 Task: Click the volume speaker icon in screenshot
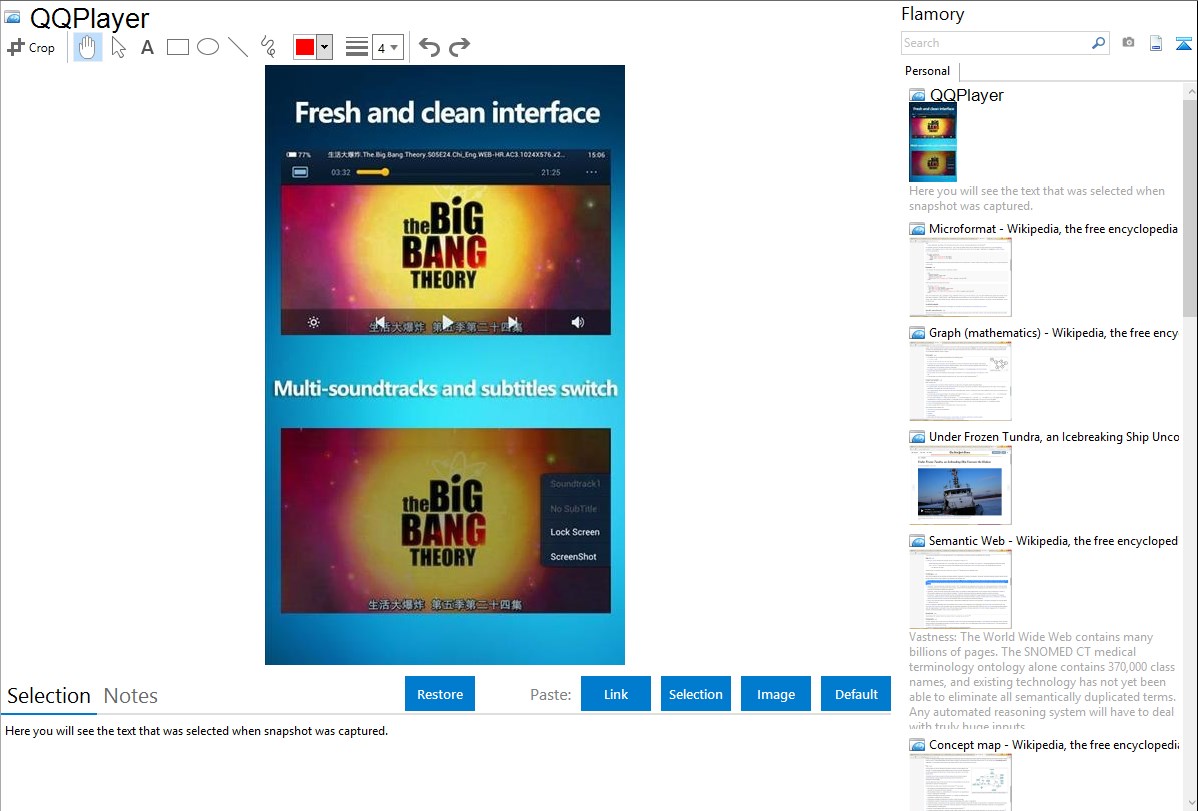[578, 323]
